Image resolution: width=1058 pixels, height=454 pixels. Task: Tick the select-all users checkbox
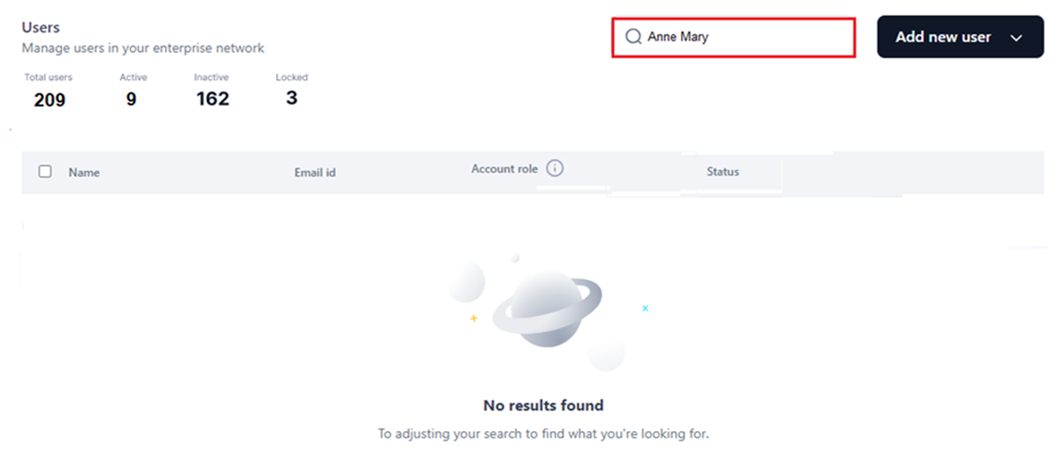coord(45,171)
